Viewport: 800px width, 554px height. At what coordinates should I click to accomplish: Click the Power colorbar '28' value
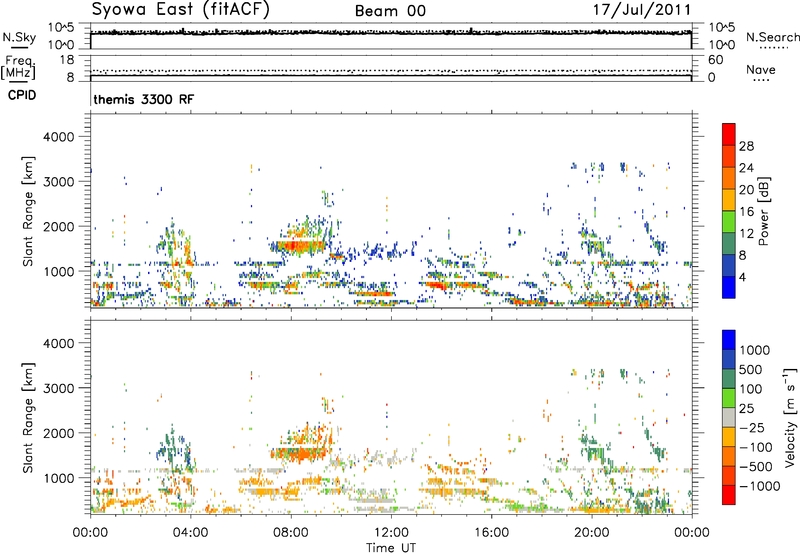[746, 146]
